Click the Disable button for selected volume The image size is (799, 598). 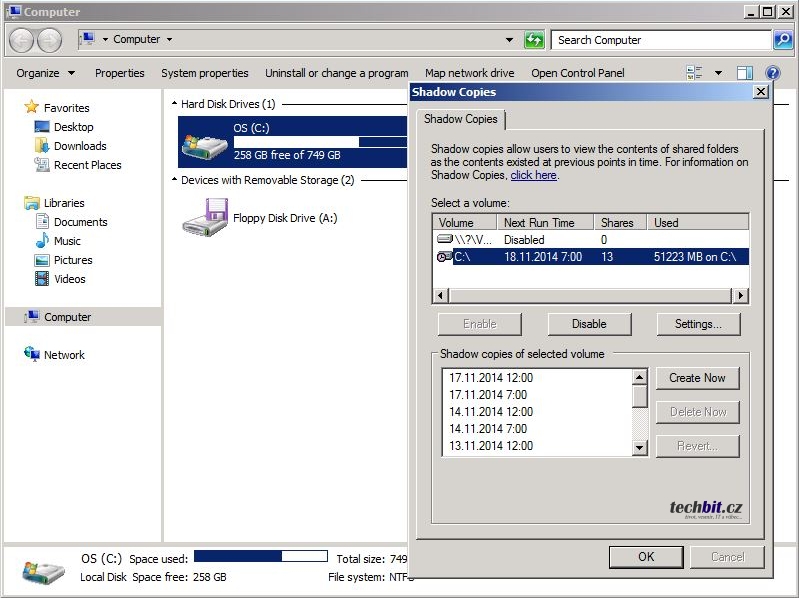pyautogui.click(x=589, y=324)
